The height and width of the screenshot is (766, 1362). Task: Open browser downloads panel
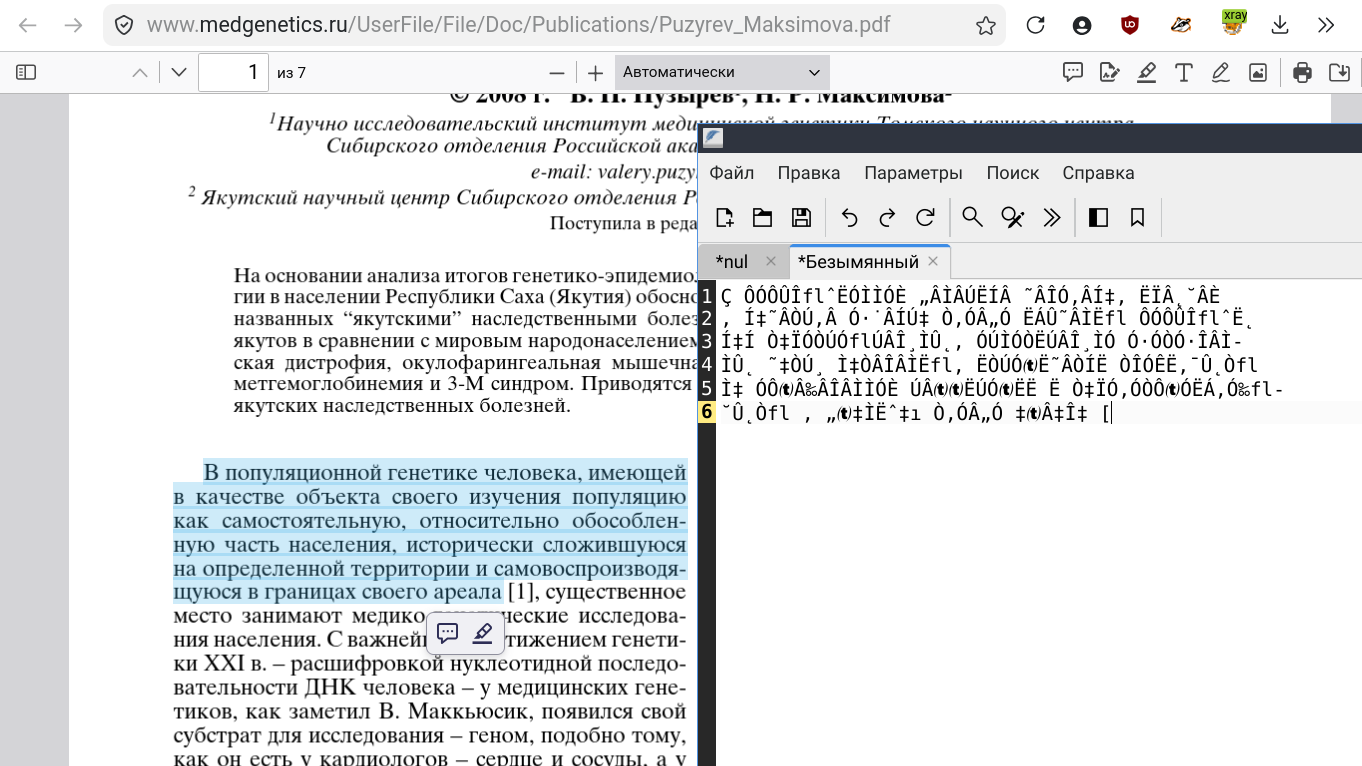click(1280, 25)
